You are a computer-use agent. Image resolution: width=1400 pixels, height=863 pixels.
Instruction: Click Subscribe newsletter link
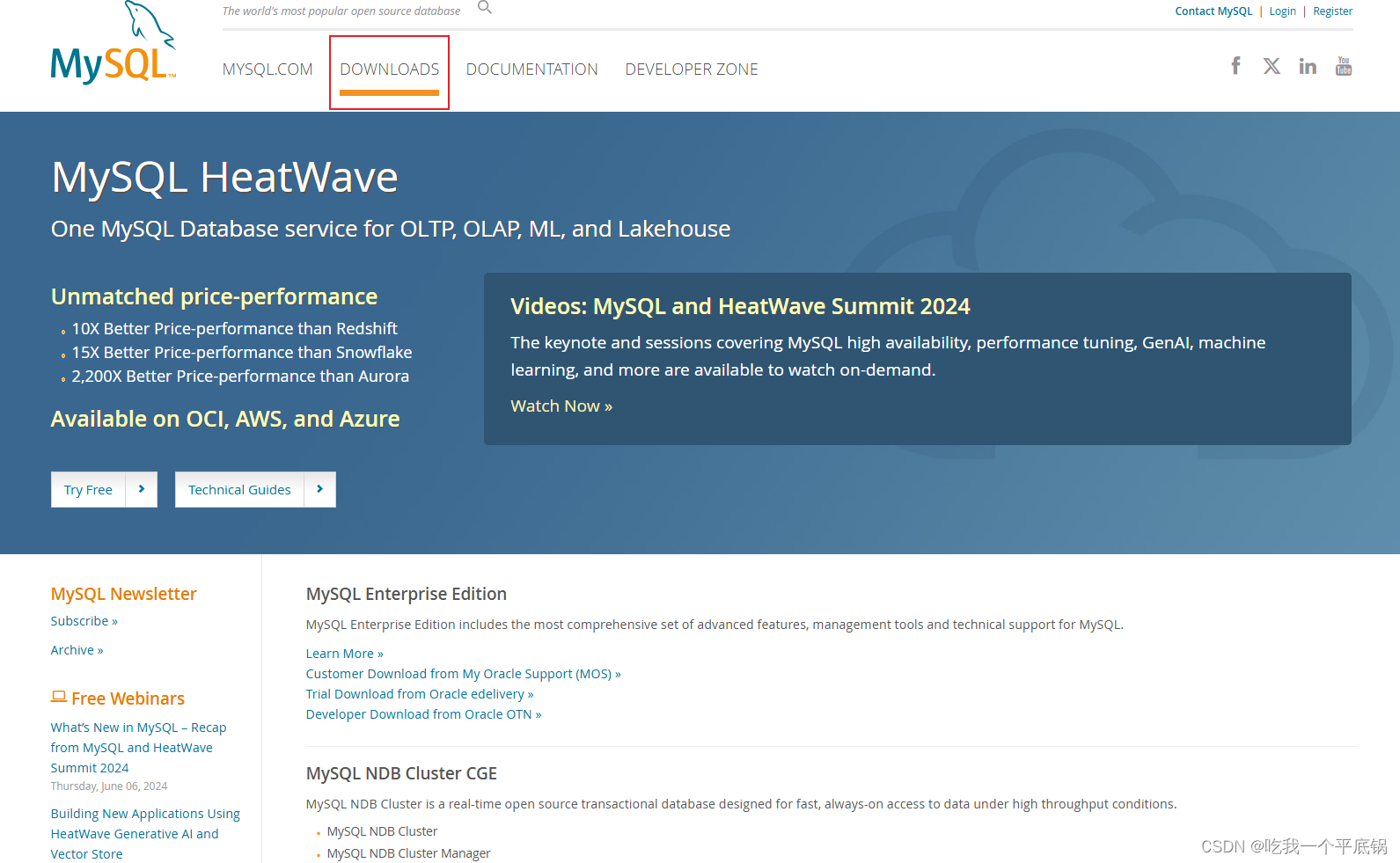coord(84,621)
